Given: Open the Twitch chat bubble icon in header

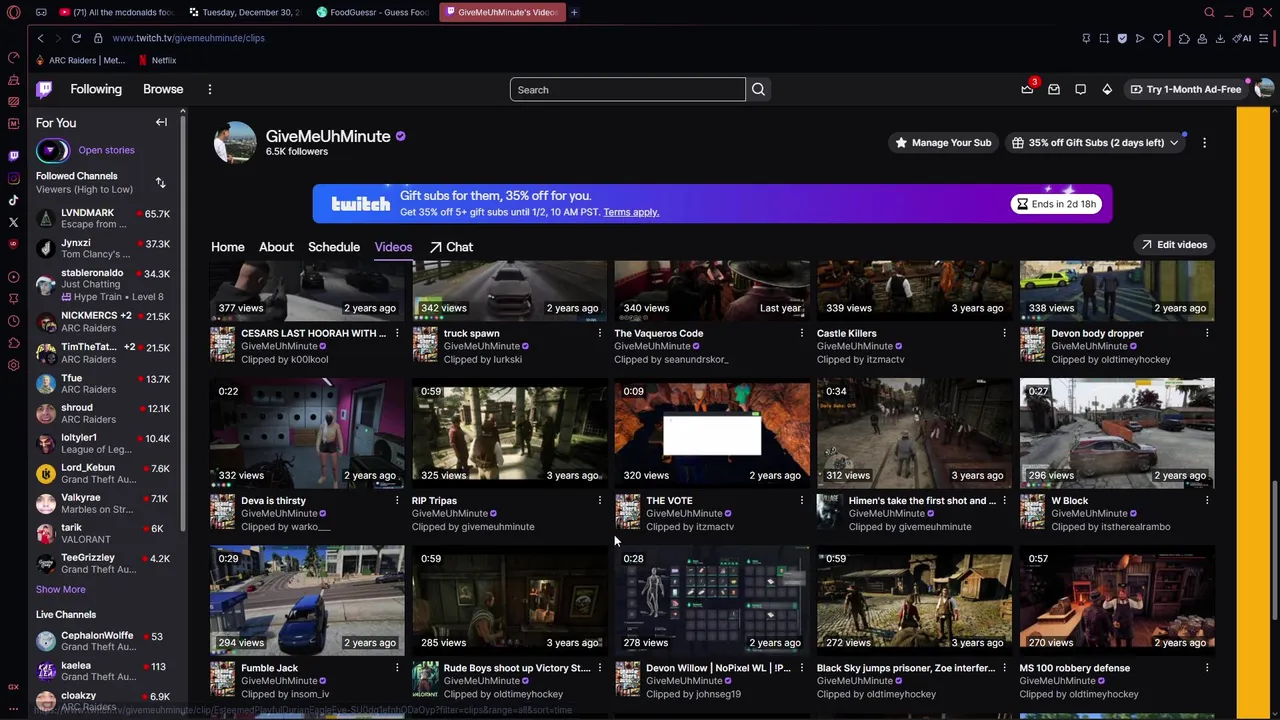Looking at the screenshot, I should 1080,89.
